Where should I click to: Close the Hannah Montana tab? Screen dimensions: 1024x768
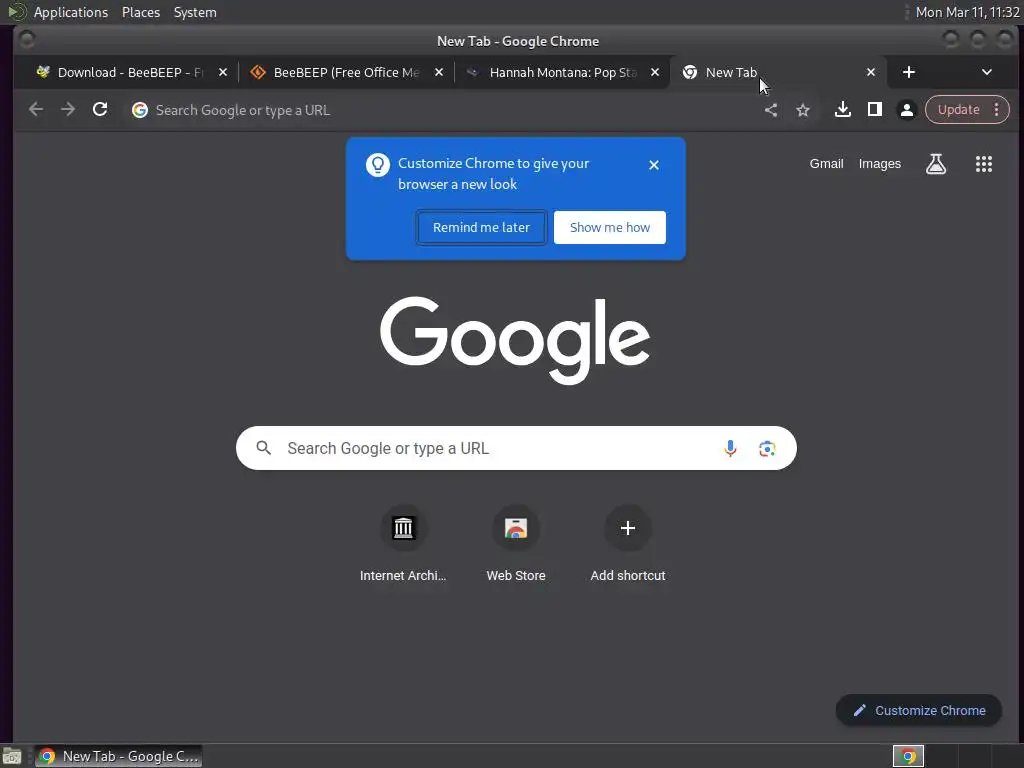[655, 72]
